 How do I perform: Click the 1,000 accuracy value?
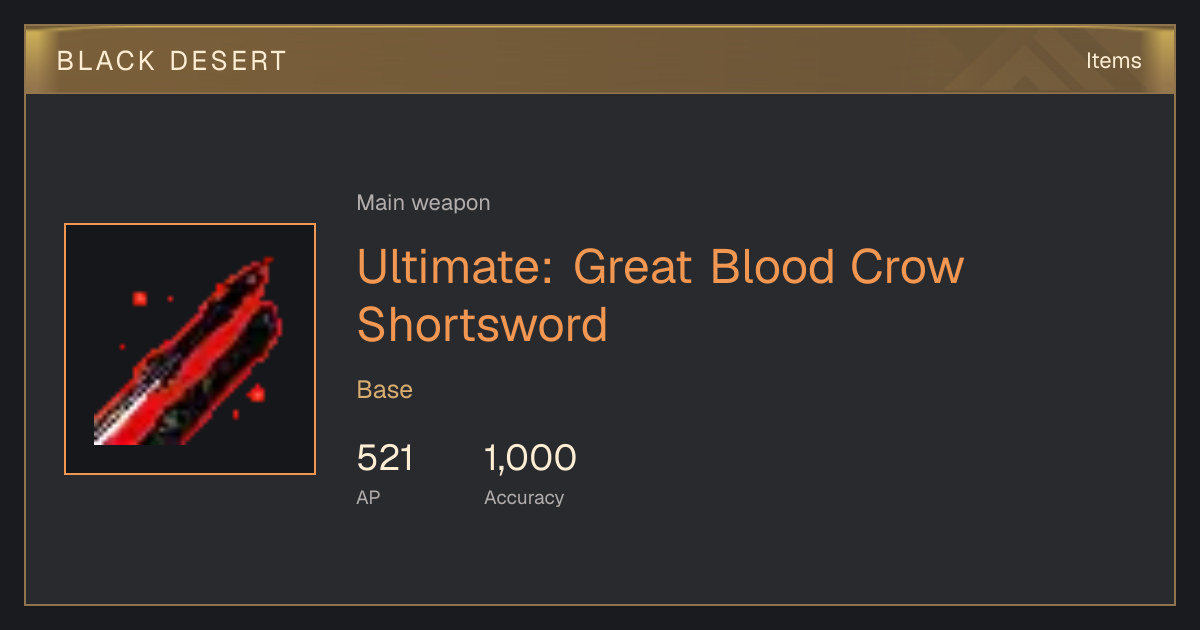point(530,458)
